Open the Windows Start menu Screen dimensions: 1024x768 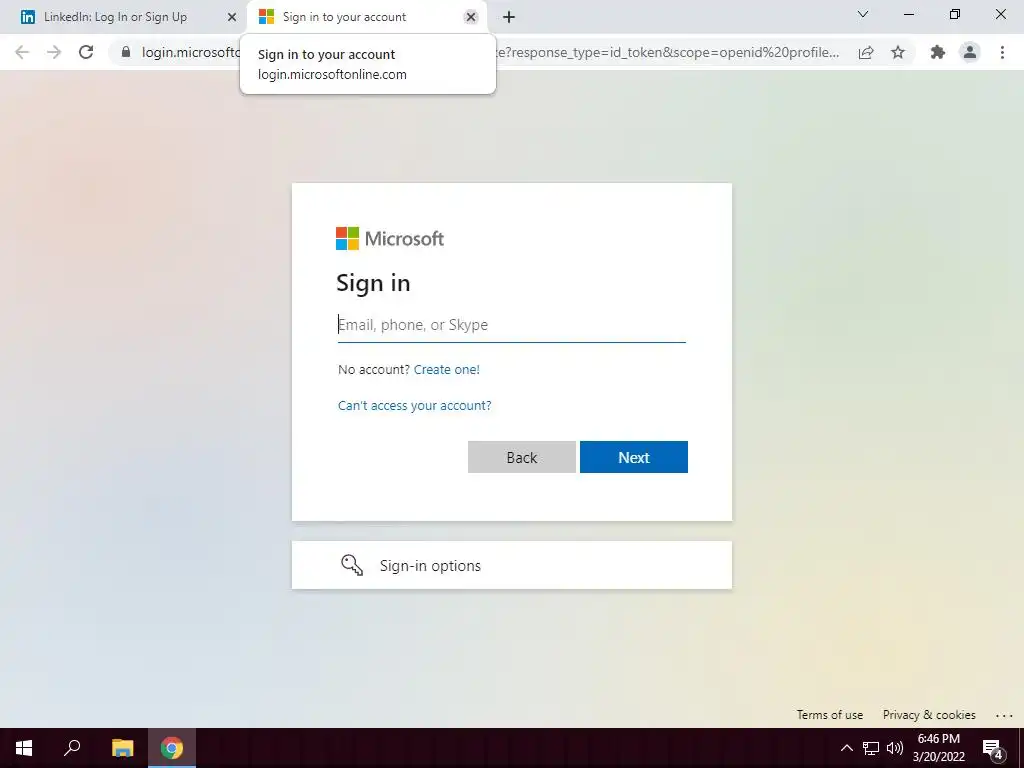(x=24, y=748)
